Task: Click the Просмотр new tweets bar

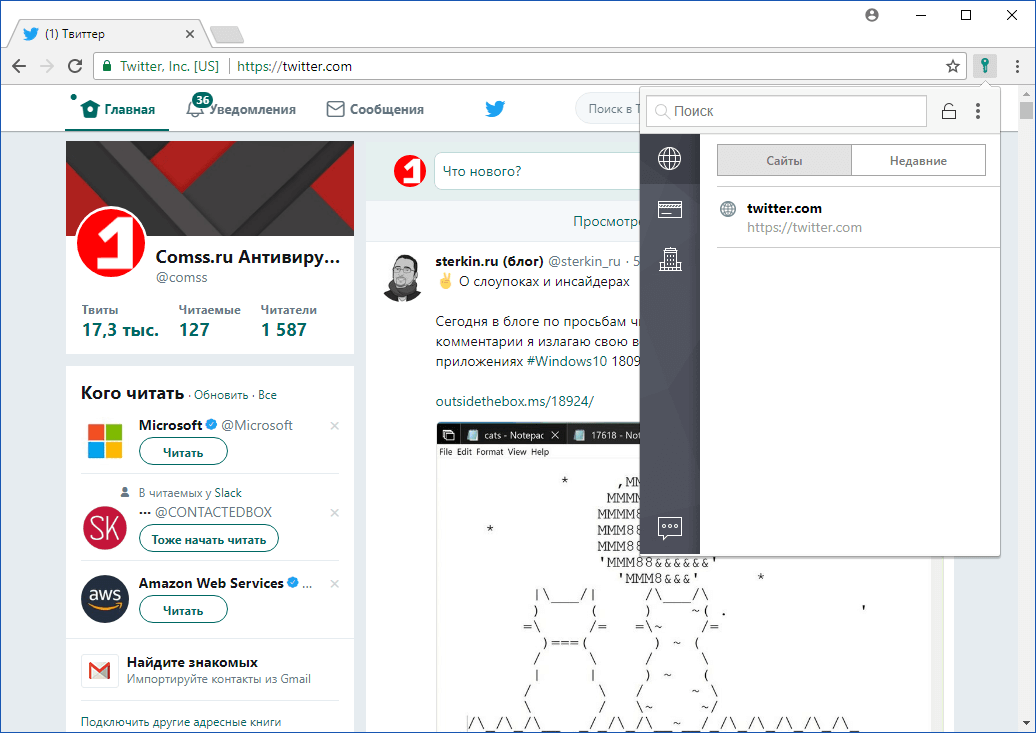Action: click(x=503, y=221)
